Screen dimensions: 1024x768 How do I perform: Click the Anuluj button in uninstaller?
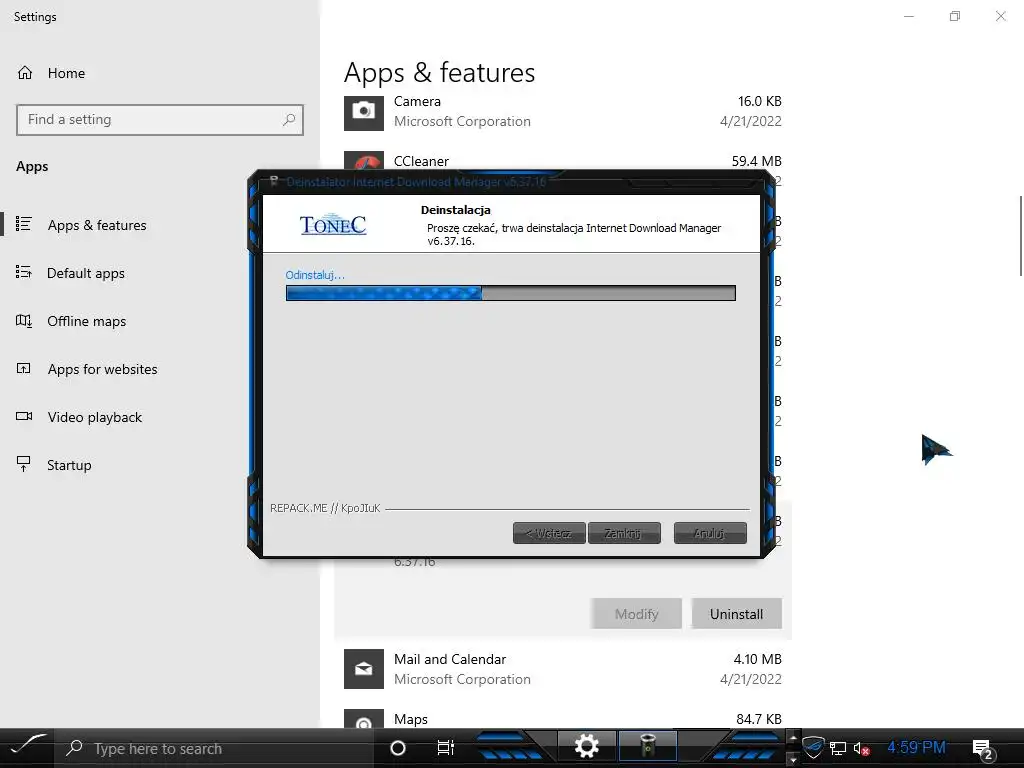click(x=710, y=534)
